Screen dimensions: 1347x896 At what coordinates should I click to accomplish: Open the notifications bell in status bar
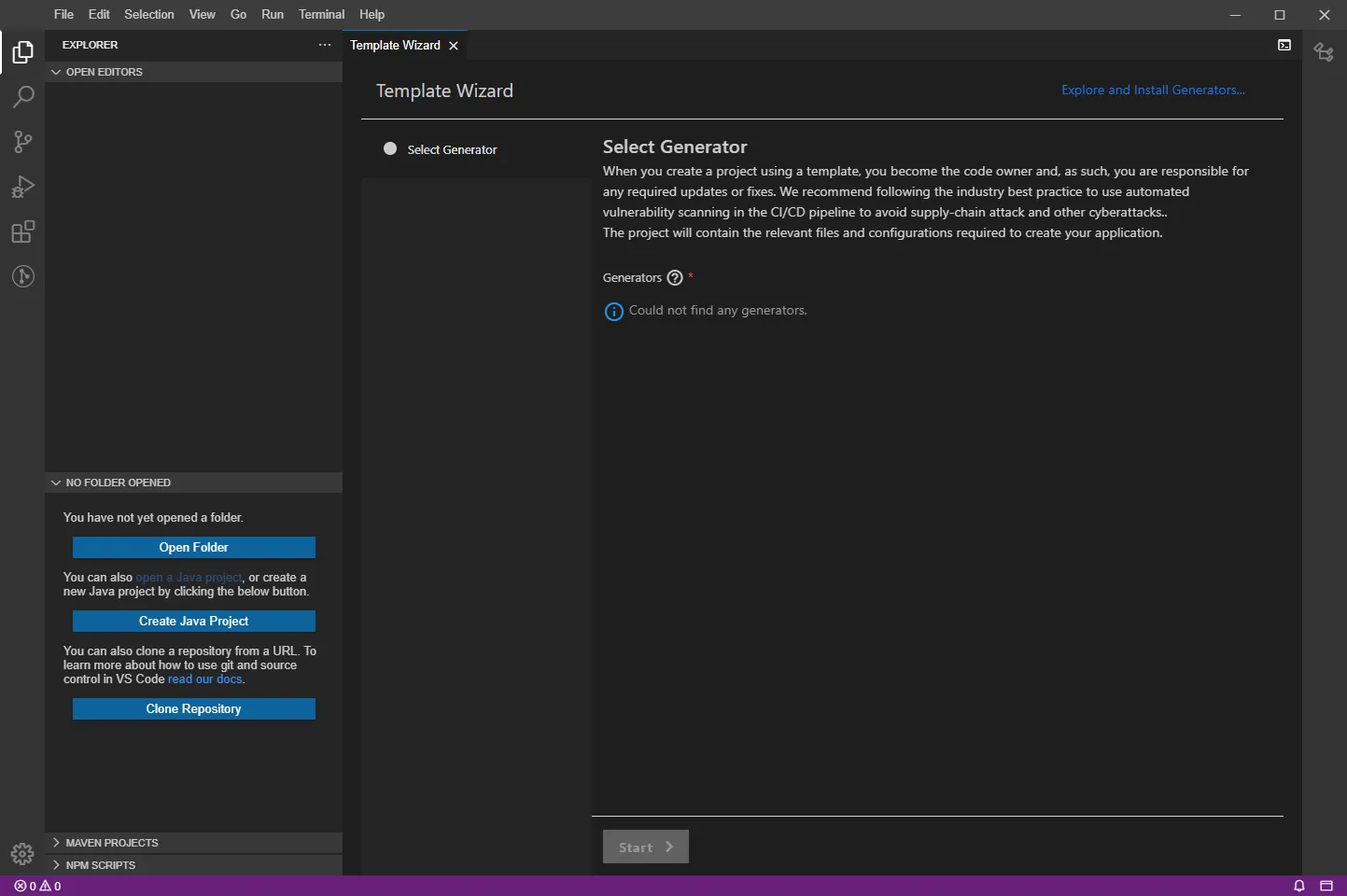pos(1298,886)
